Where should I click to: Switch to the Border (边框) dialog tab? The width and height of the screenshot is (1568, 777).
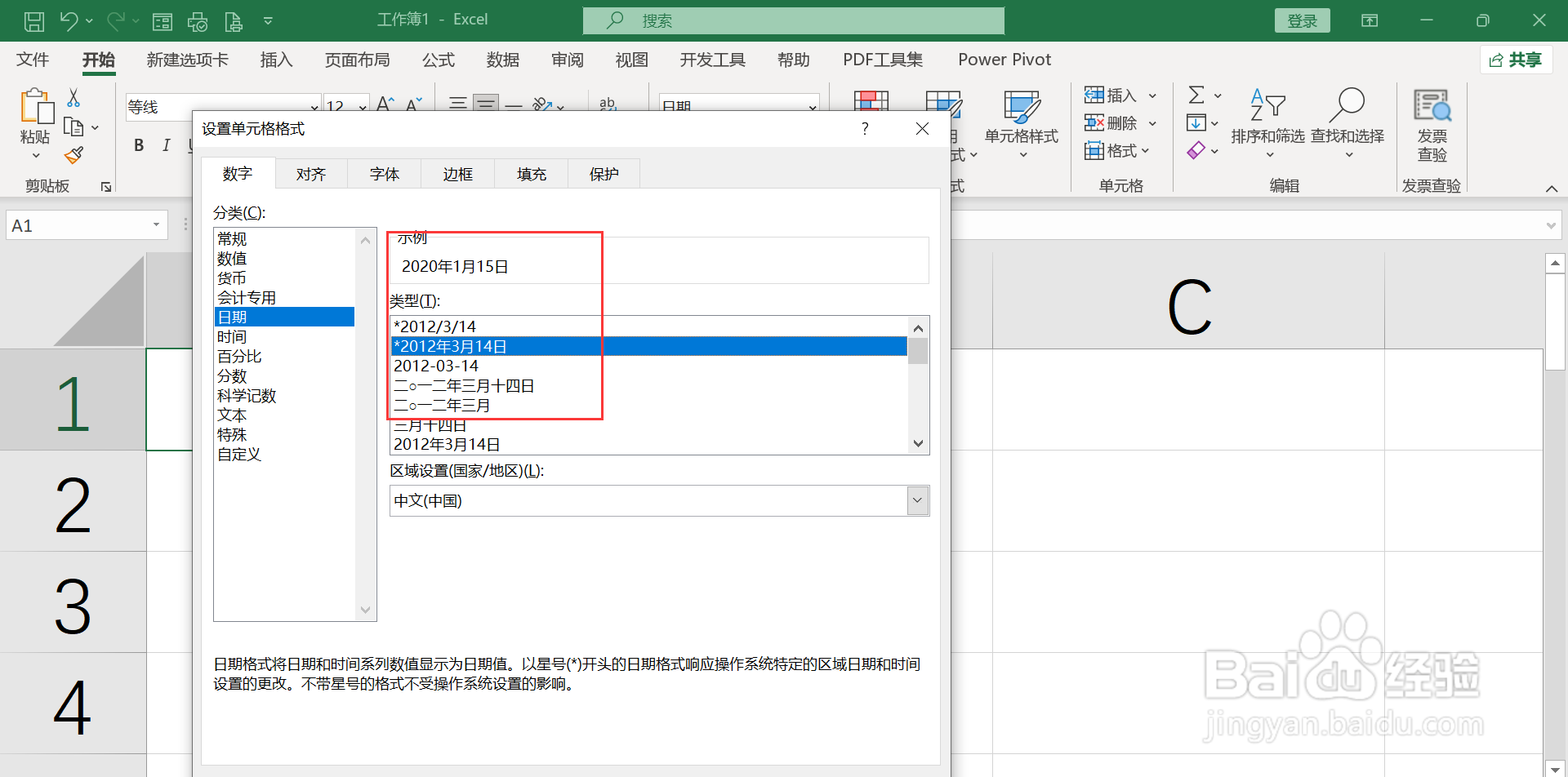(x=458, y=174)
